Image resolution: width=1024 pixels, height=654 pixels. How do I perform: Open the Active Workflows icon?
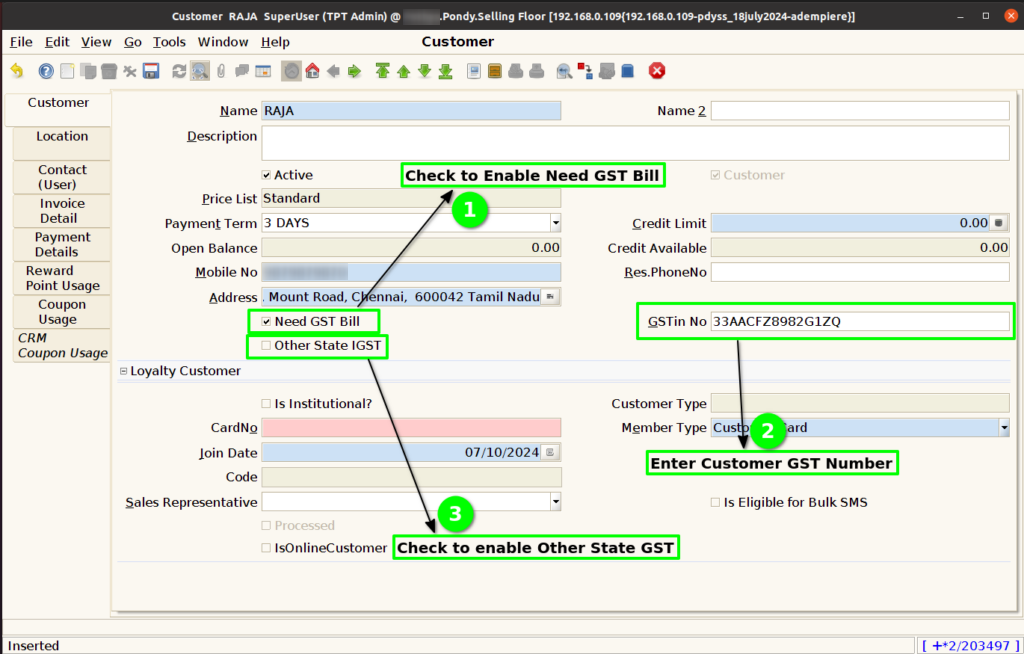tap(585, 71)
